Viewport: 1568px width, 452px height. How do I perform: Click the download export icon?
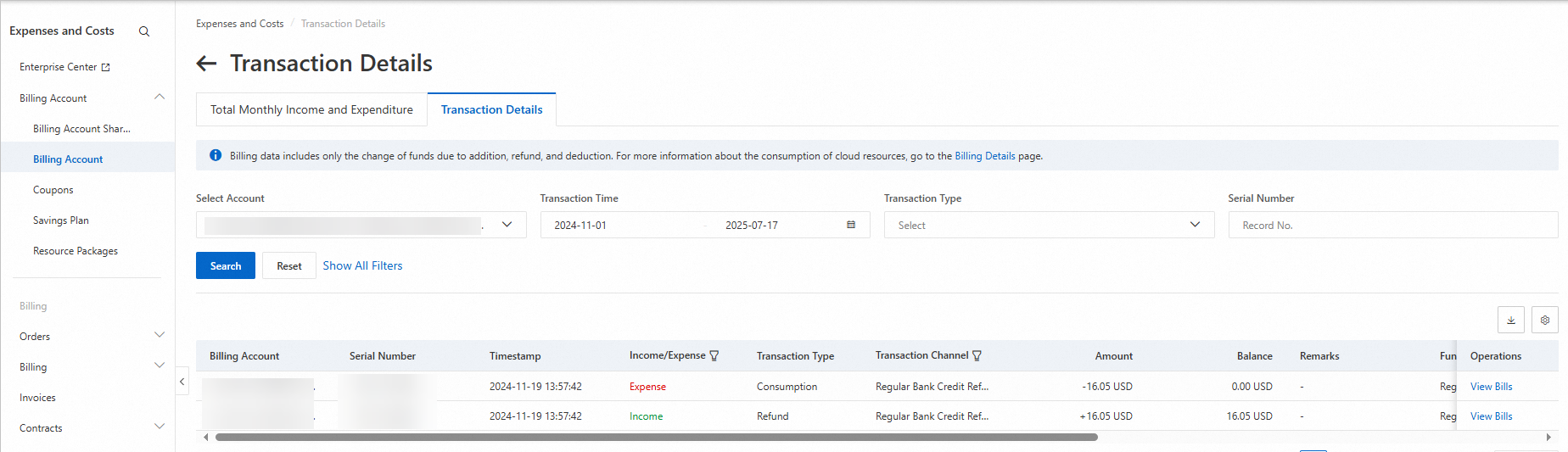[1510, 320]
